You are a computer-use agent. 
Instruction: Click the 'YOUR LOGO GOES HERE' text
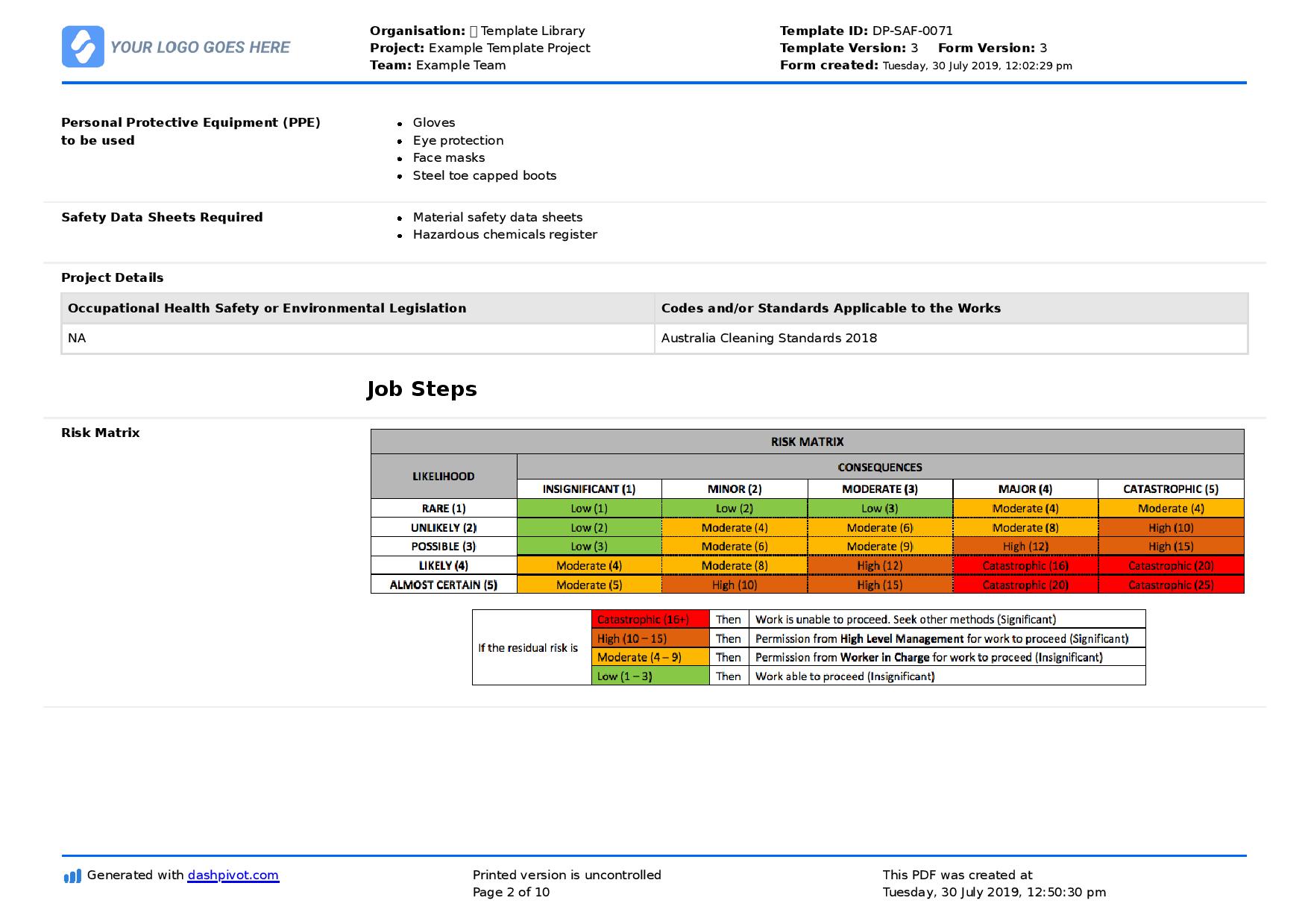(x=200, y=48)
